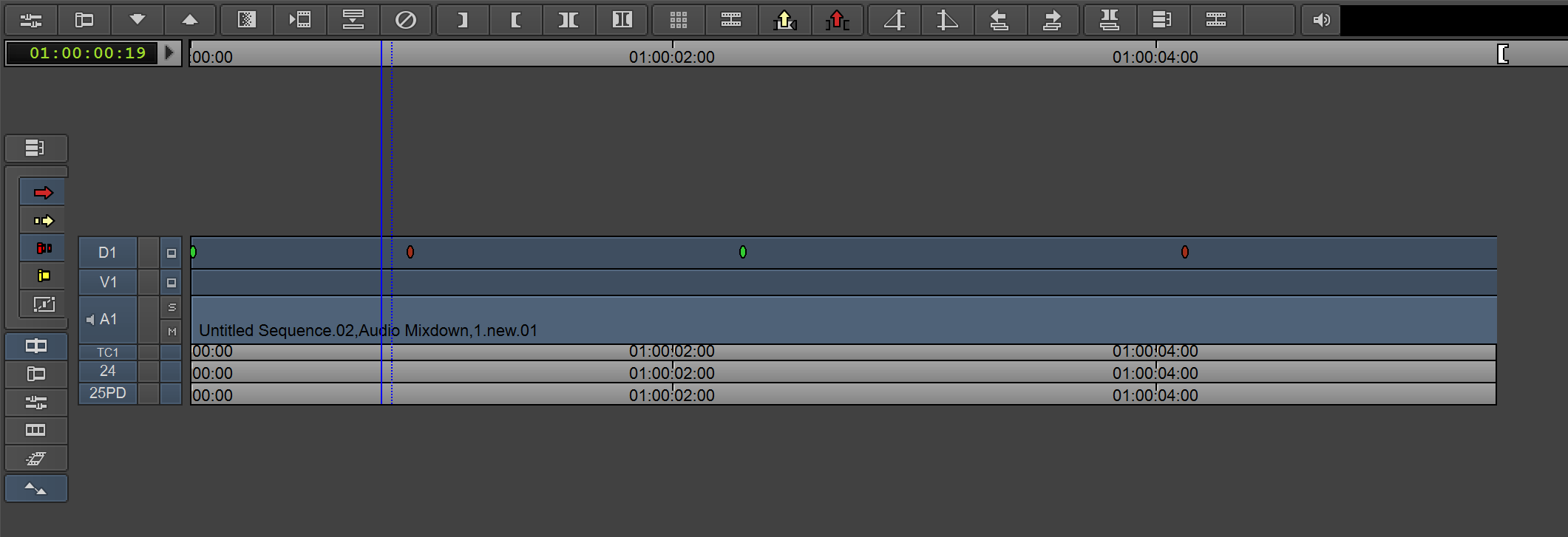Click the sidebar Source/Record panel icon
1568x537 pixels.
pos(36,374)
